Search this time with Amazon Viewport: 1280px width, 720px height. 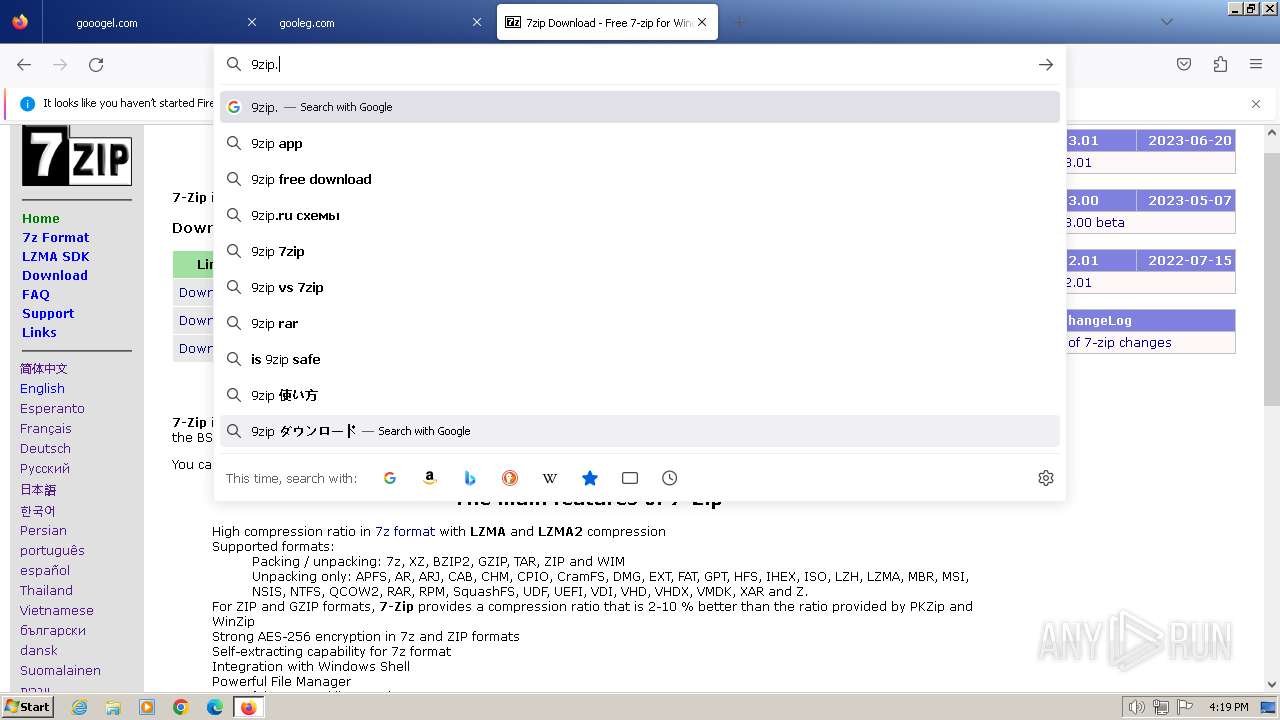tap(430, 478)
